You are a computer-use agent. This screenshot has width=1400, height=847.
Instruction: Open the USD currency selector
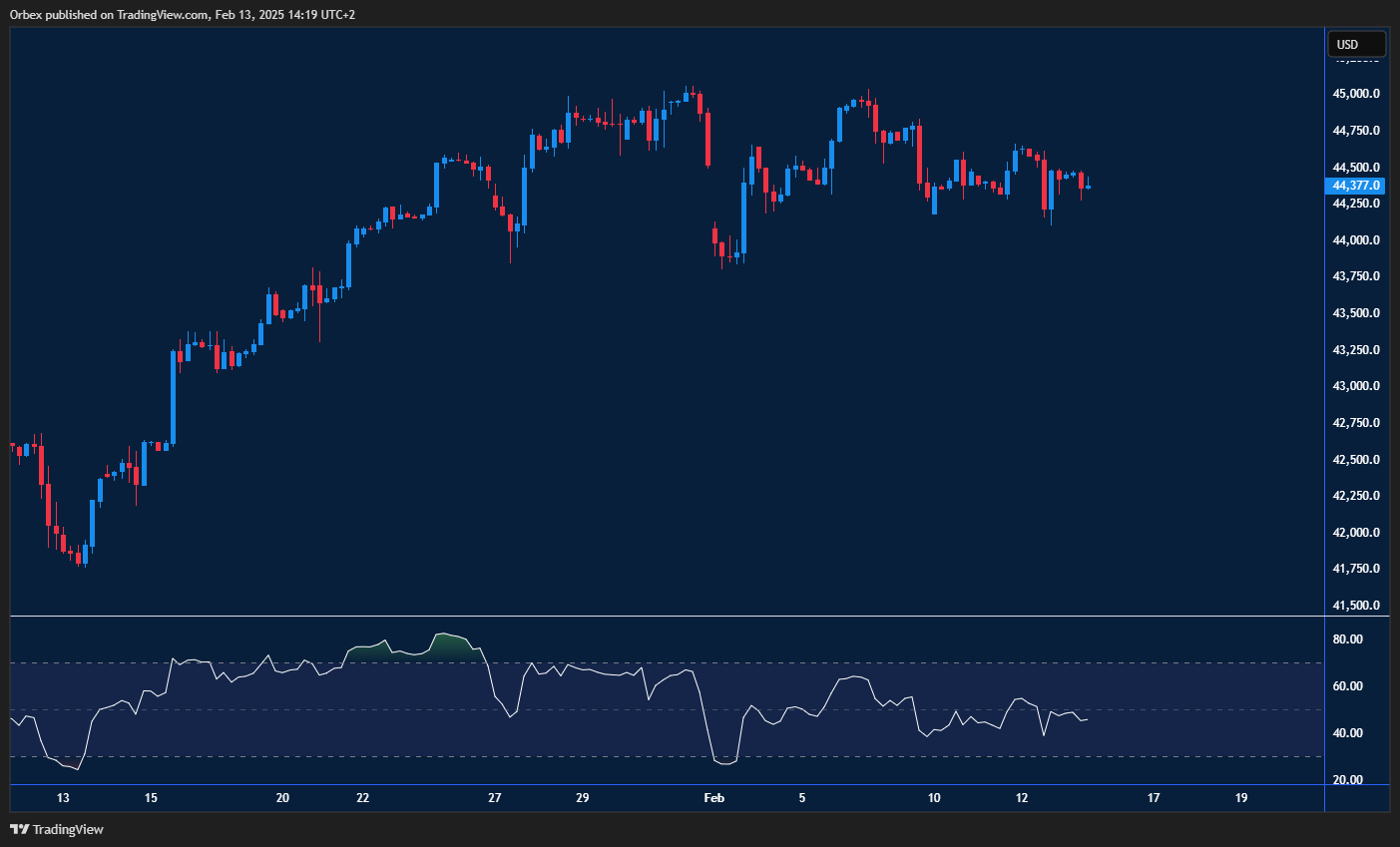point(1355,44)
